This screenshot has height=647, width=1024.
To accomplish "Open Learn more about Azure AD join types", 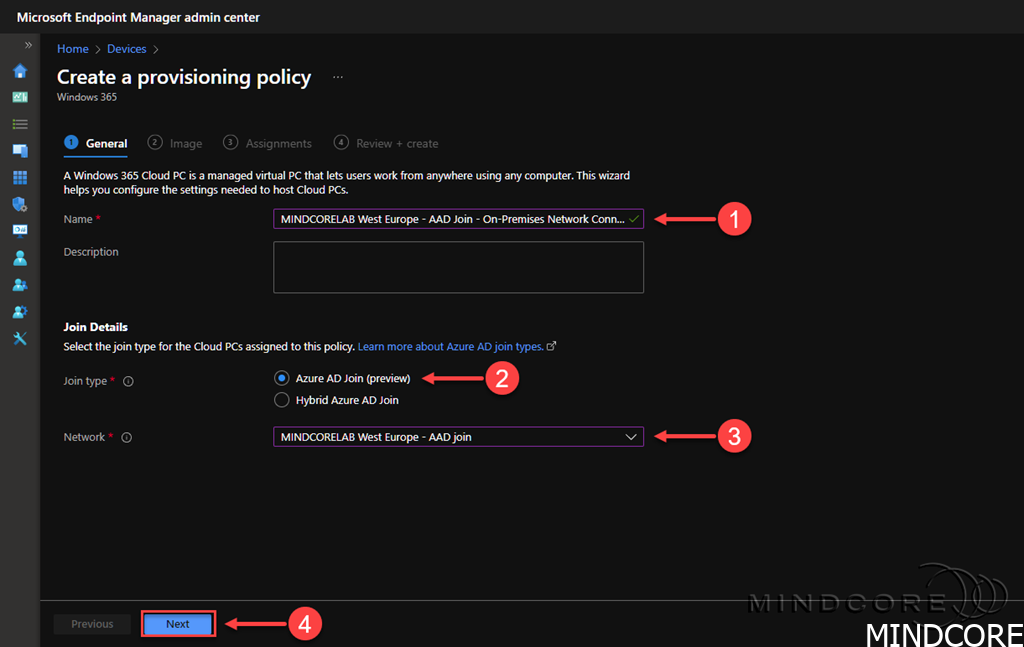I will [x=451, y=346].
